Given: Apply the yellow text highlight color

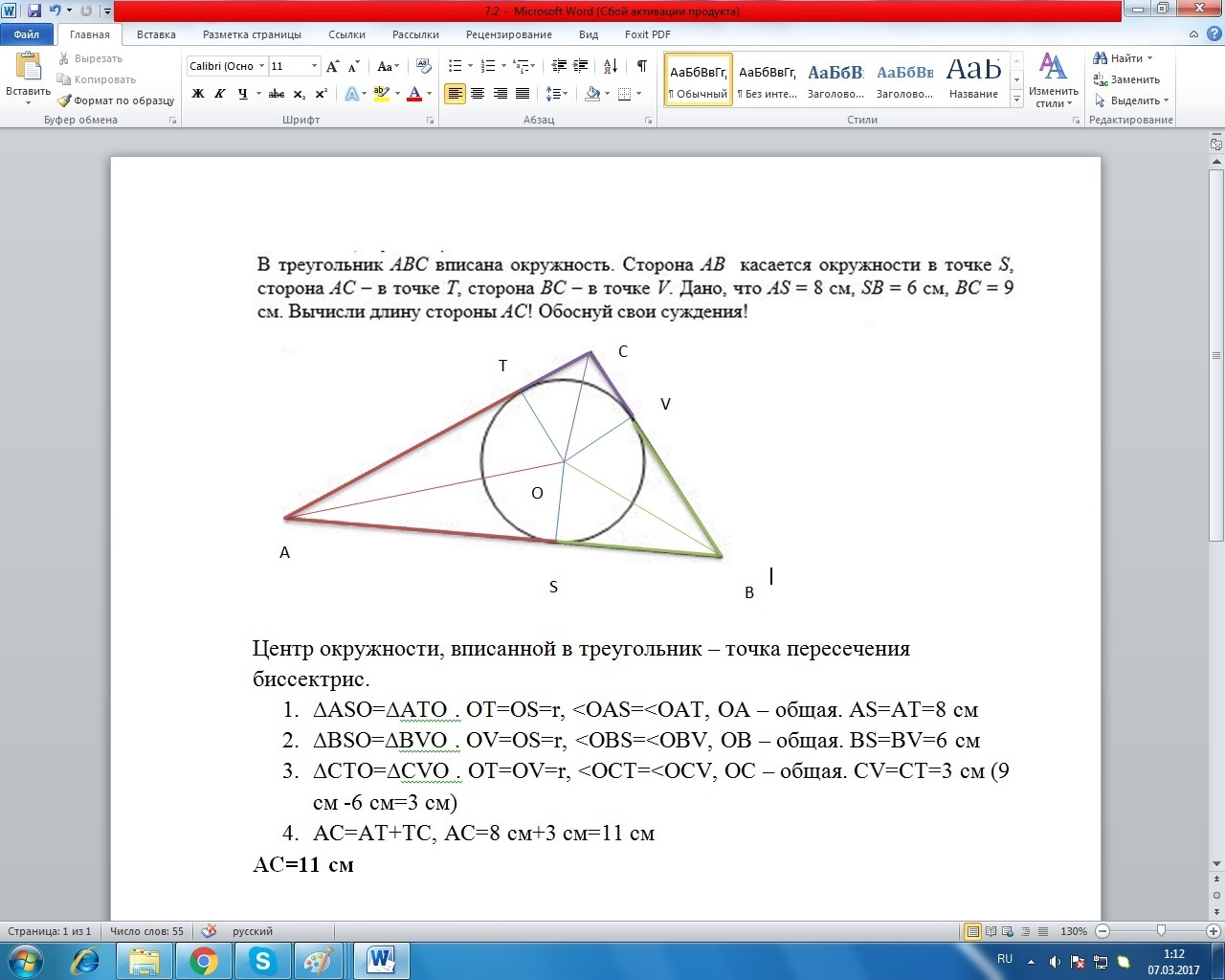Looking at the screenshot, I should coord(381,94).
